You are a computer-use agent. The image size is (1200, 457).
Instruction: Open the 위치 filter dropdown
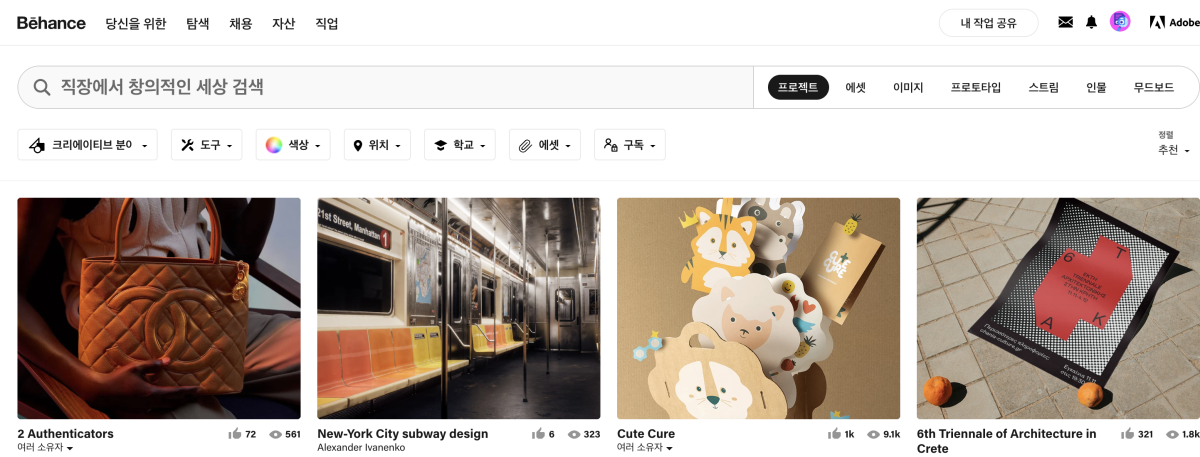point(378,145)
